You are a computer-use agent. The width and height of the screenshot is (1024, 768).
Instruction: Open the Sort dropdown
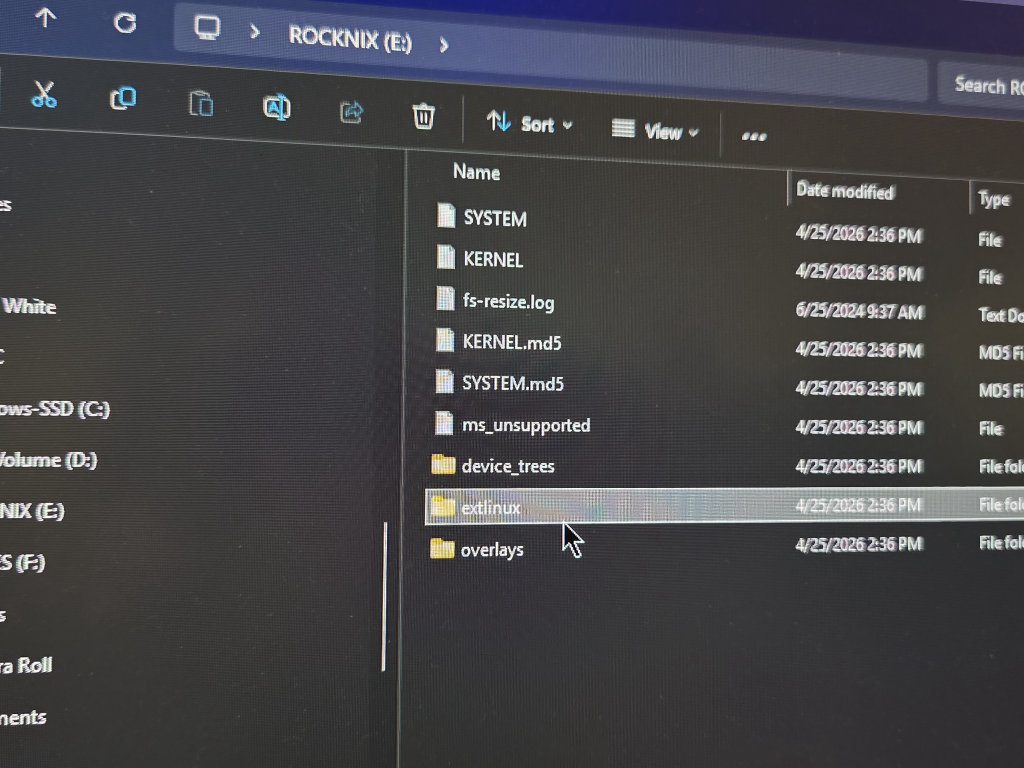[530, 123]
